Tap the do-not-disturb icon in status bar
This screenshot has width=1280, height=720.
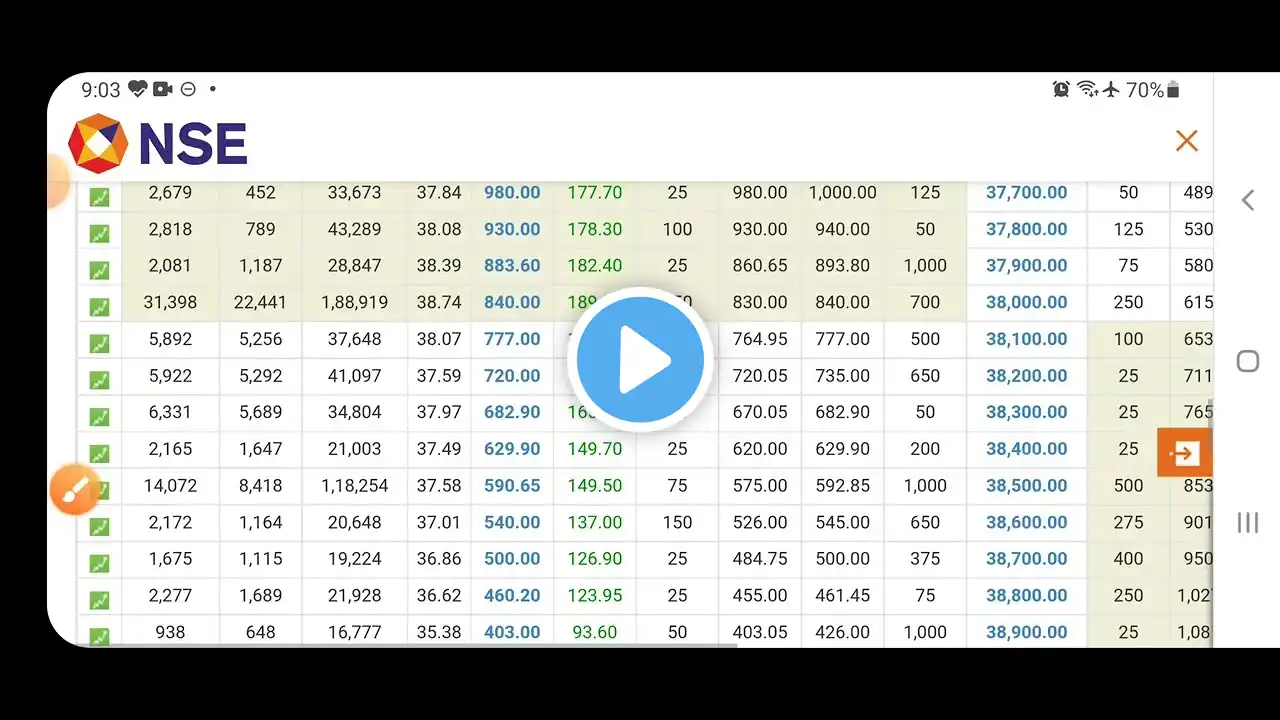(x=188, y=89)
